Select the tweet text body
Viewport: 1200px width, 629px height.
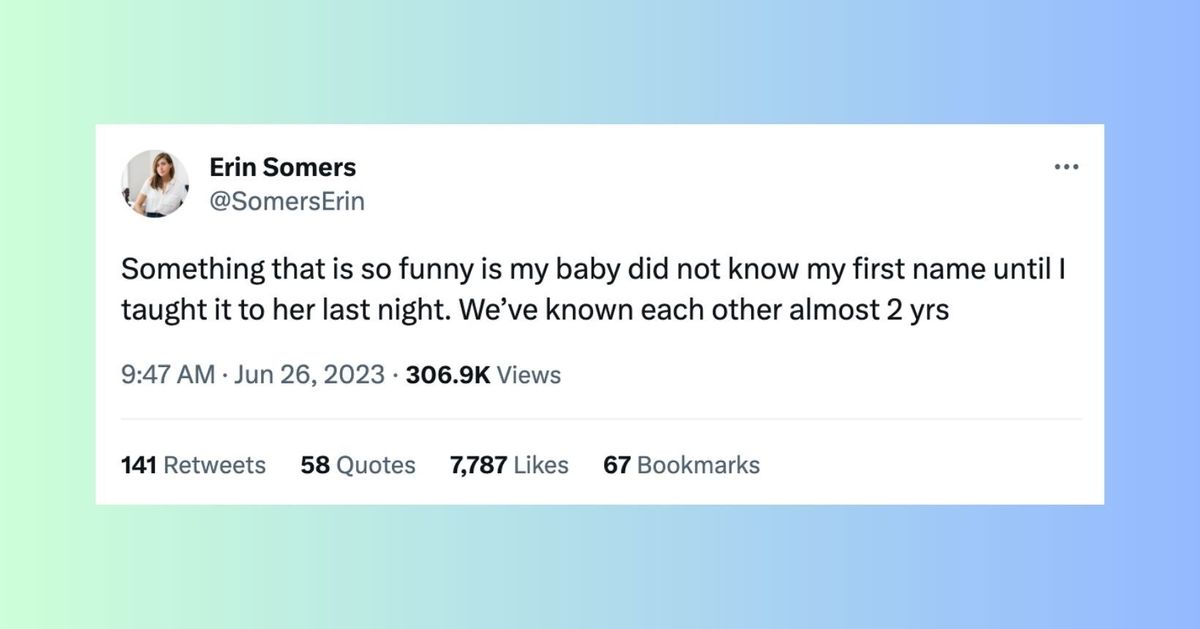(594, 288)
